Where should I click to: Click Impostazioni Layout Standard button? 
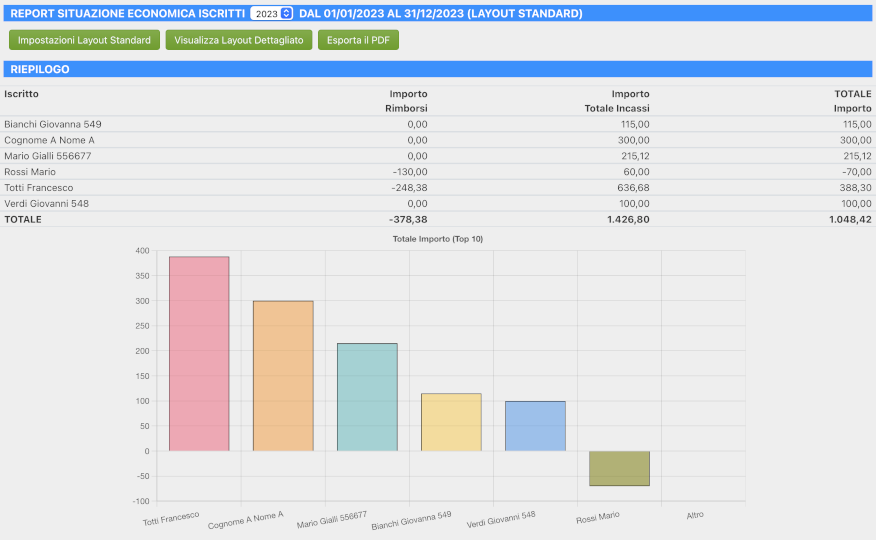click(x=84, y=40)
